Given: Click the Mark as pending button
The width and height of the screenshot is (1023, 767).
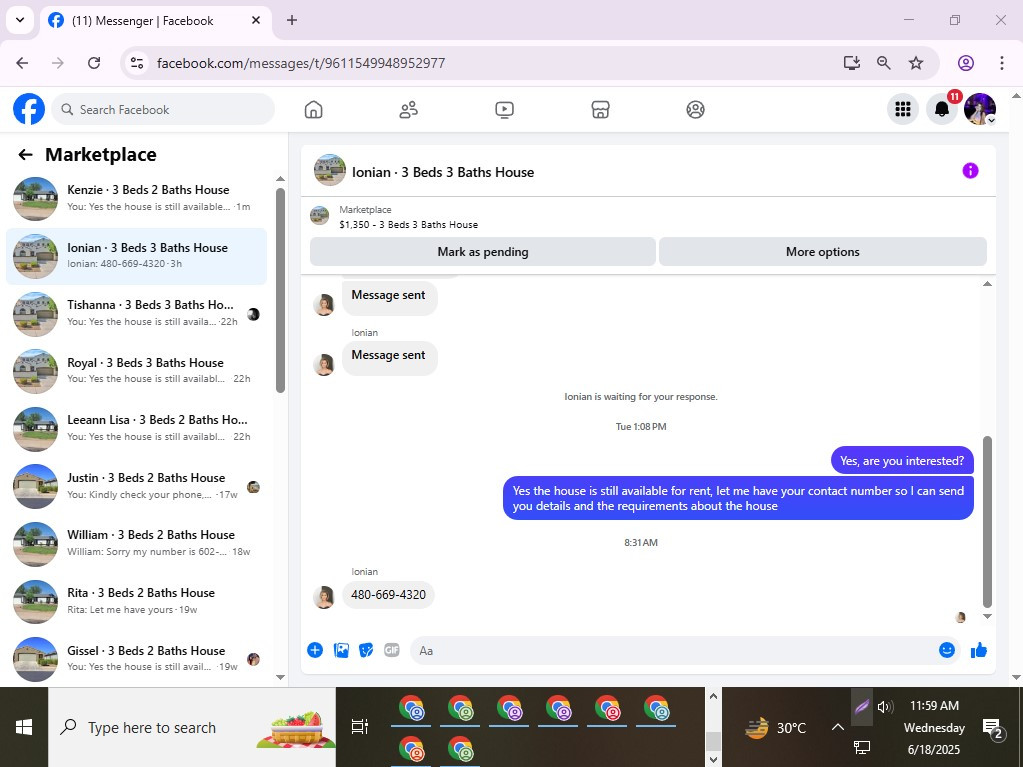Looking at the screenshot, I should pyautogui.click(x=483, y=252).
